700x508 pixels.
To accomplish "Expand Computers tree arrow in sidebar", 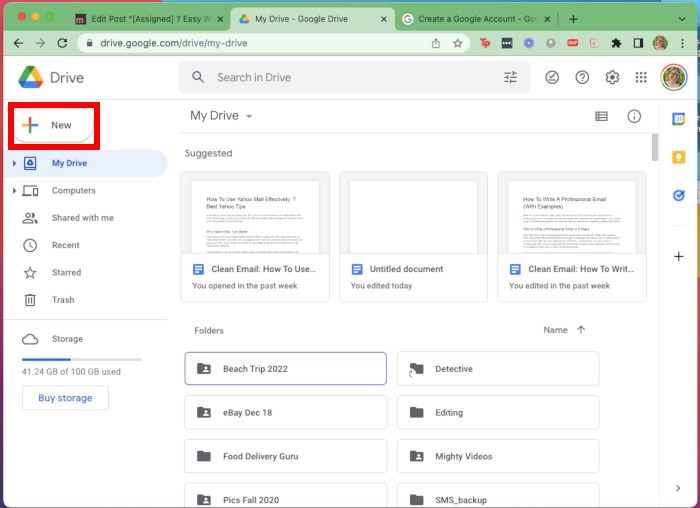I will click(14, 191).
